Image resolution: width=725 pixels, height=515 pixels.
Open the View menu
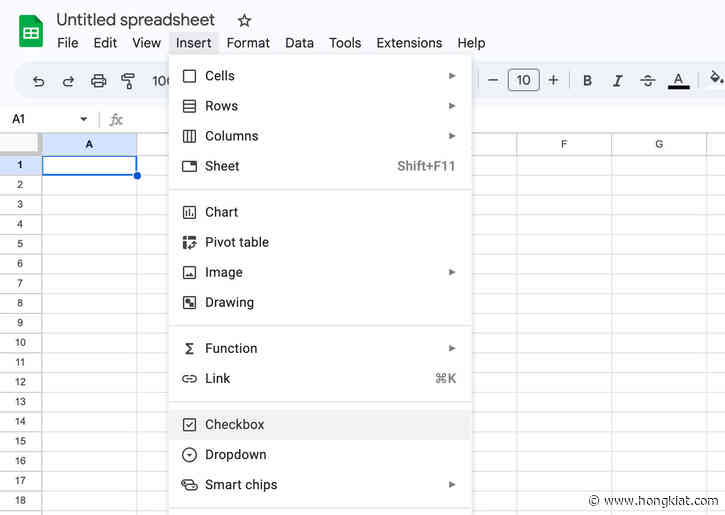(146, 43)
